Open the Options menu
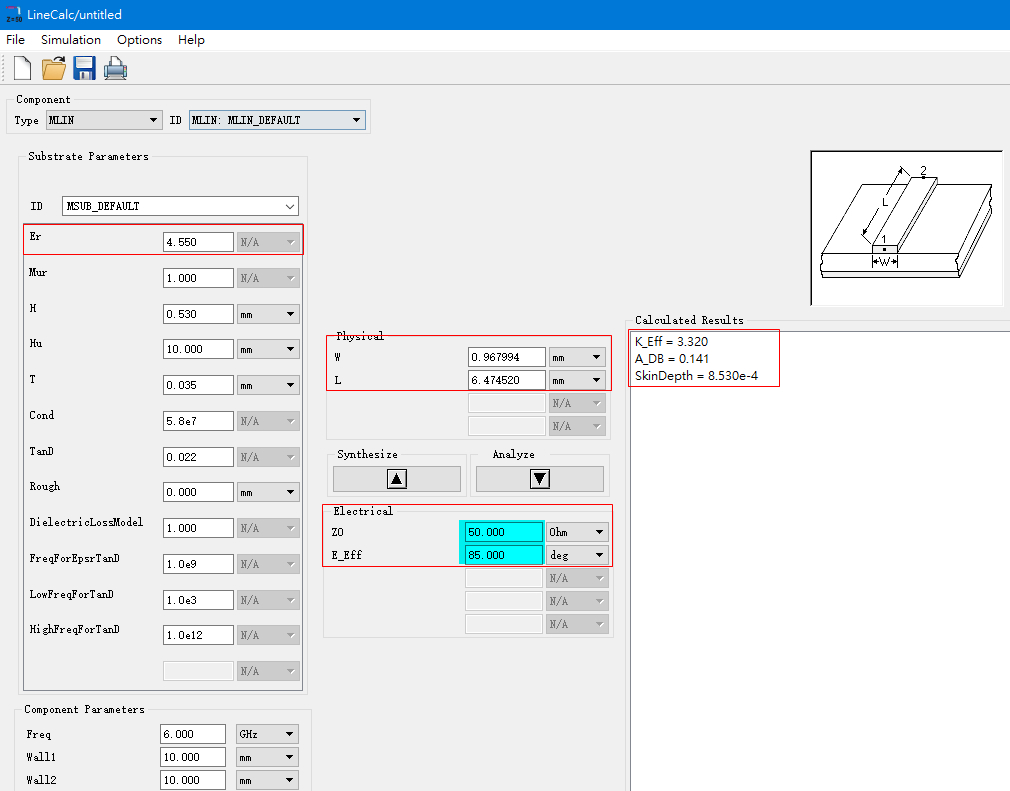Screen dimensions: 1010x791 139,40
